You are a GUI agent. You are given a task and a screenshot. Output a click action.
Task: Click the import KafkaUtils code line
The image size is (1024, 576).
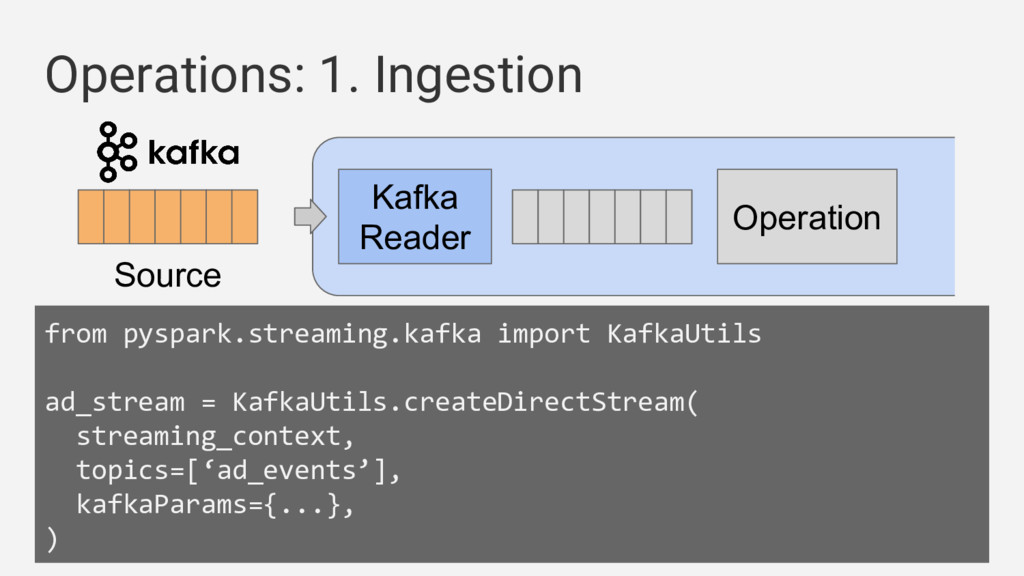(403, 334)
